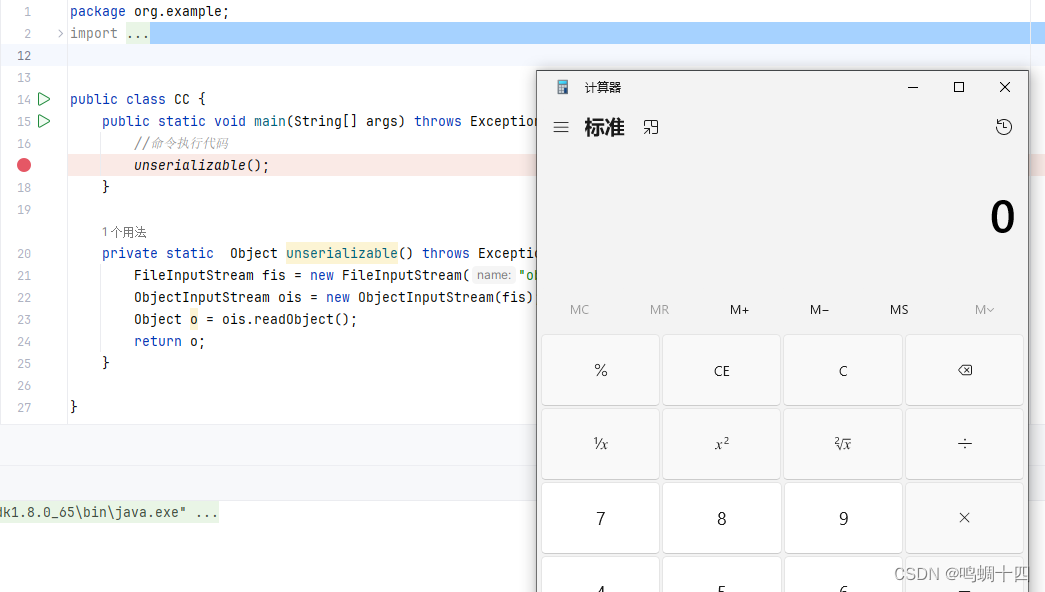1045x592 pixels.
Task: Click the multiply operator key
Action: (x=964, y=518)
